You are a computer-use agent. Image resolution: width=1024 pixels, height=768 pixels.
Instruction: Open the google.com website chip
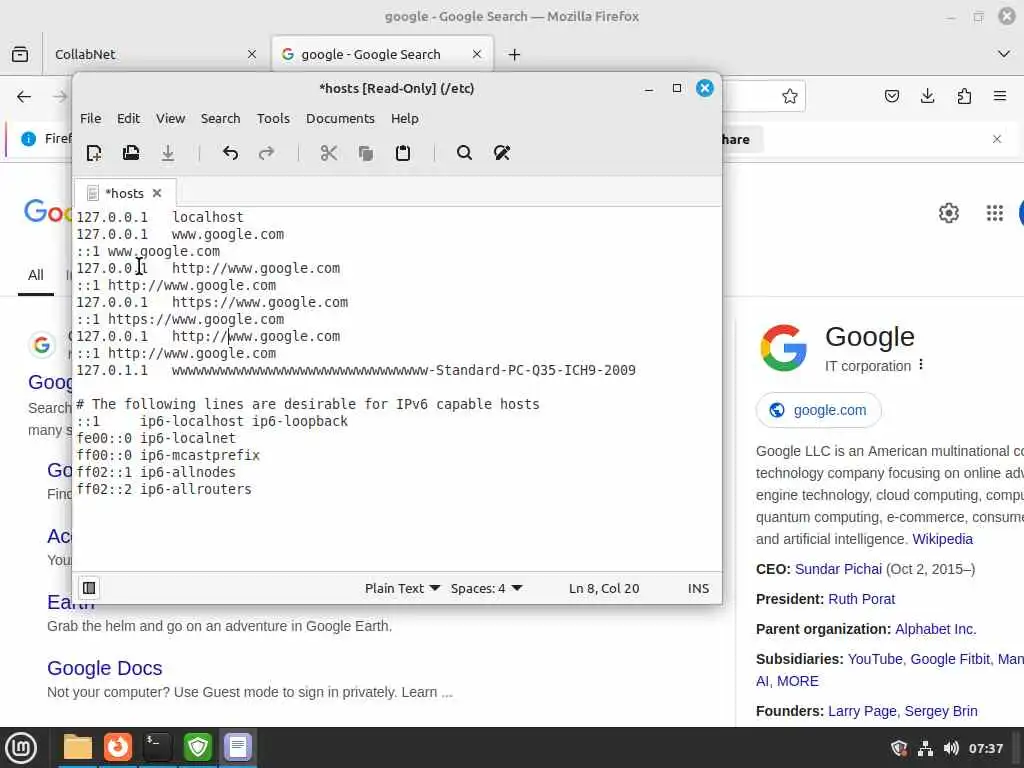tap(818, 410)
